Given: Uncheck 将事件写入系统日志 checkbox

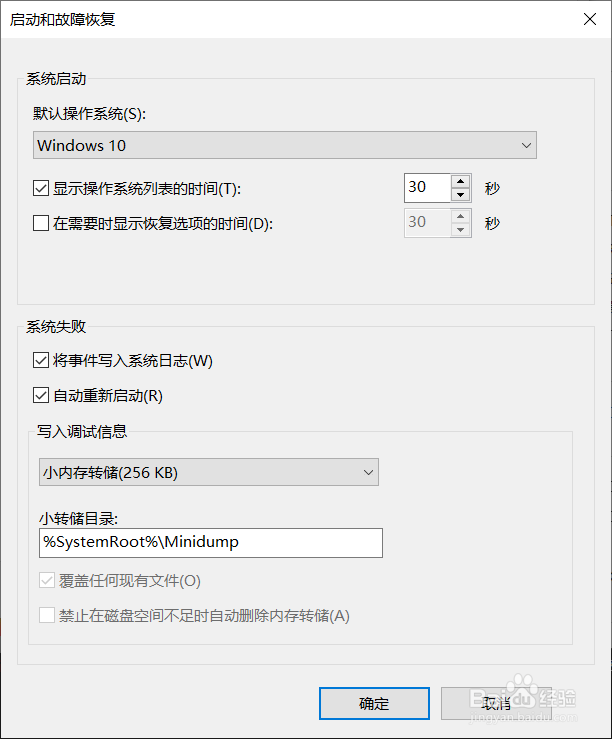Looking at the screenshot, I should (x=42, y=360).
